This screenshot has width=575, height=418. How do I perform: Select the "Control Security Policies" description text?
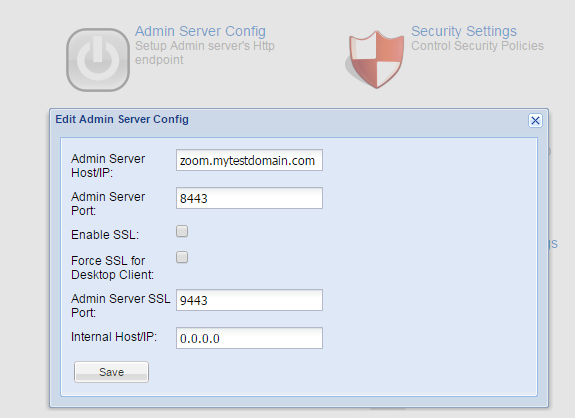[477, 46]
